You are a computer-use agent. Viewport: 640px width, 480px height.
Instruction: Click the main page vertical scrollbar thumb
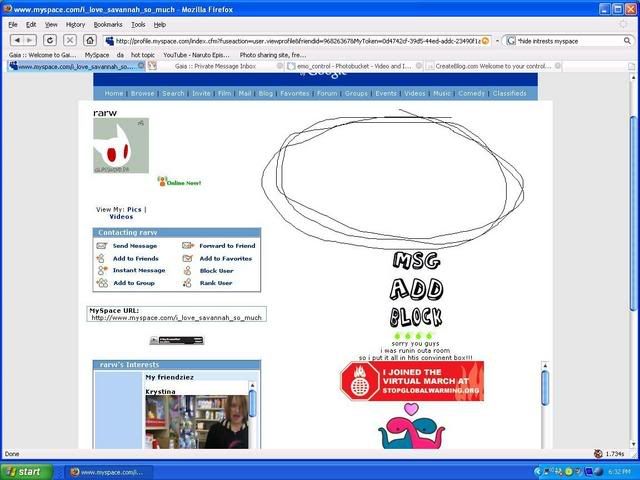click(x=633, y=212)
